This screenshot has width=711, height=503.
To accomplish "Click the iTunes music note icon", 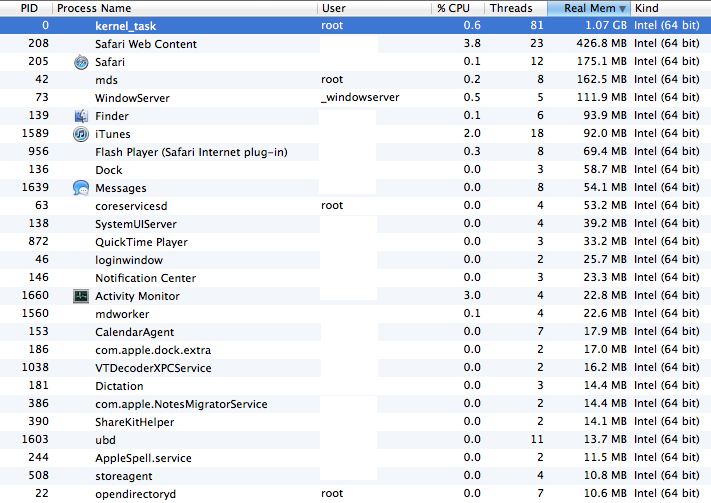I will pyautogui.click(x=81, y=134).
